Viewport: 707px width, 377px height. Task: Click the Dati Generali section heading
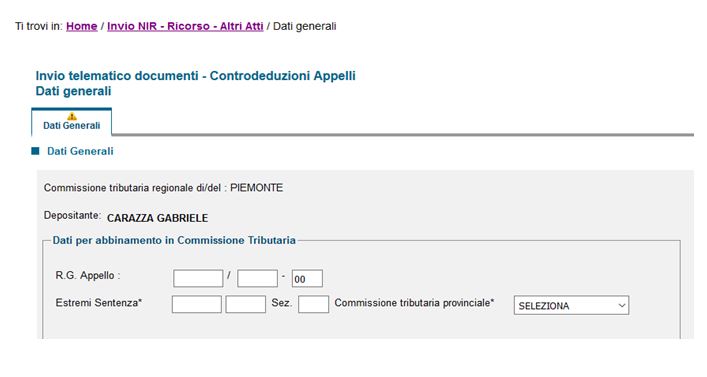tap(80, 151)
